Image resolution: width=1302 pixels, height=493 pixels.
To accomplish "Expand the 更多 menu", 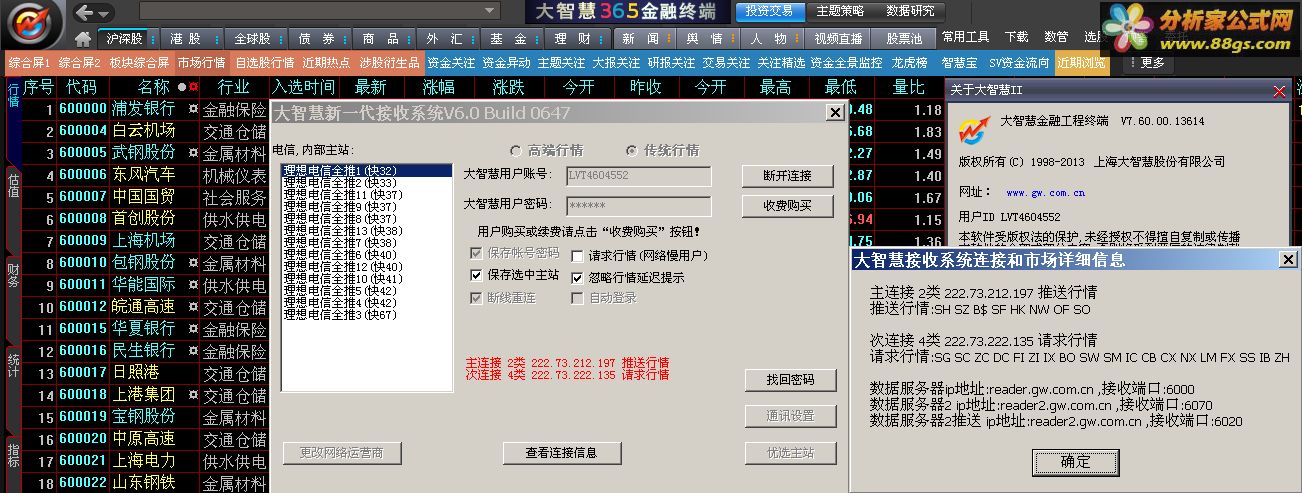I will [x=1146, y=62].
